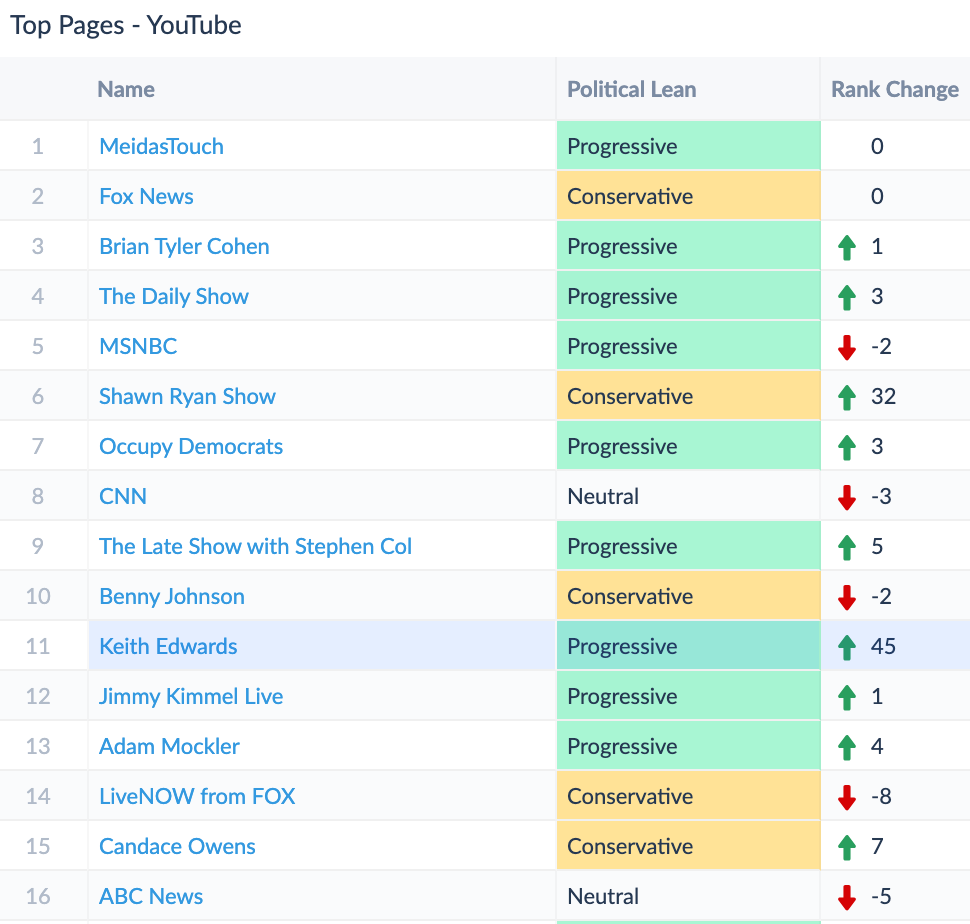Image resolution: width=970 pixels, height=924 pixels.
Task: Open ABC News link
Action: (x=151, y=897)
